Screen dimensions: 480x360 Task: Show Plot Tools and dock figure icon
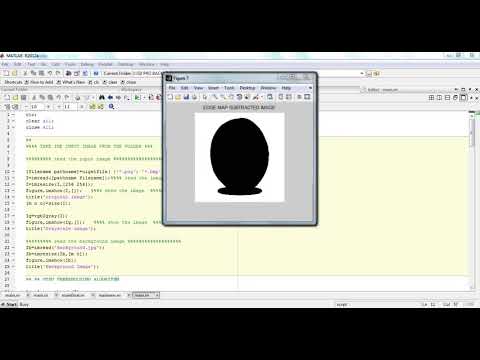[x=307, y=97]
